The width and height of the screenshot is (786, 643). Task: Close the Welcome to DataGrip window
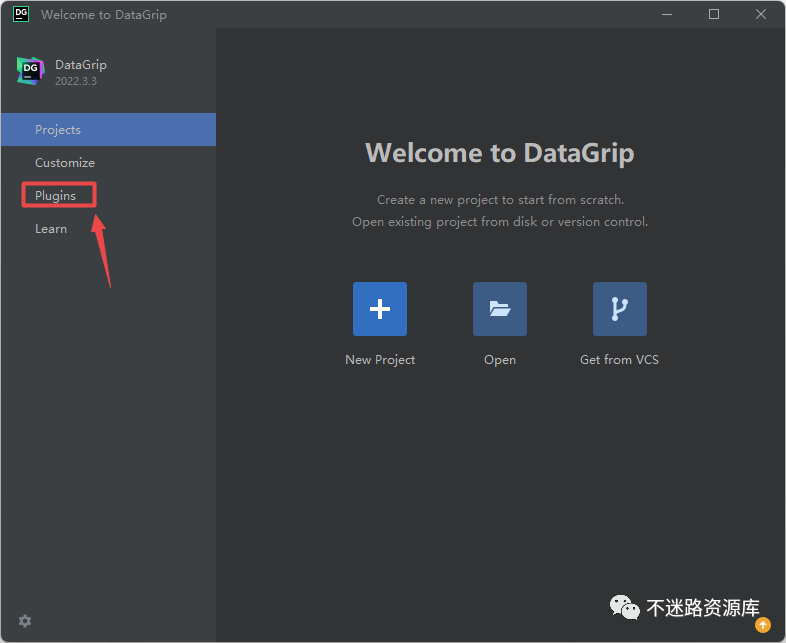(x=761, y=15)
